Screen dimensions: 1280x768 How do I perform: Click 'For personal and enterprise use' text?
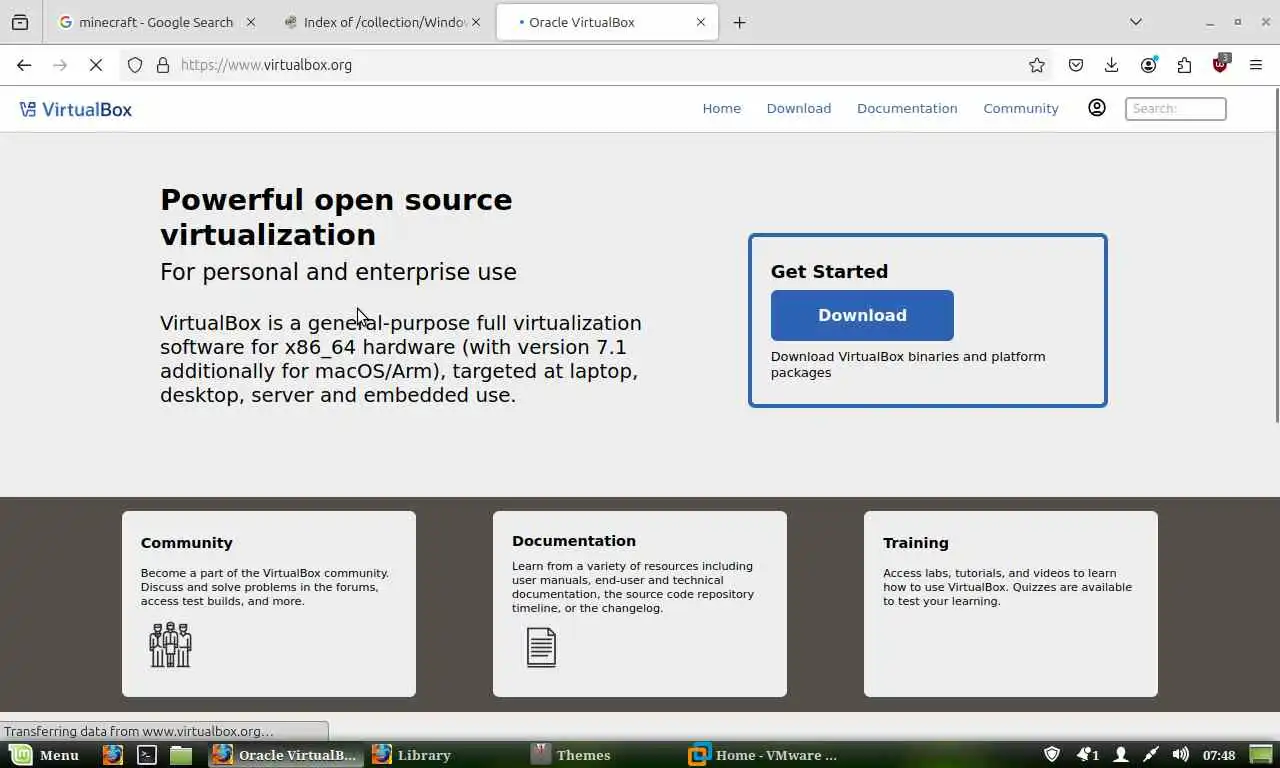[338, 272]
